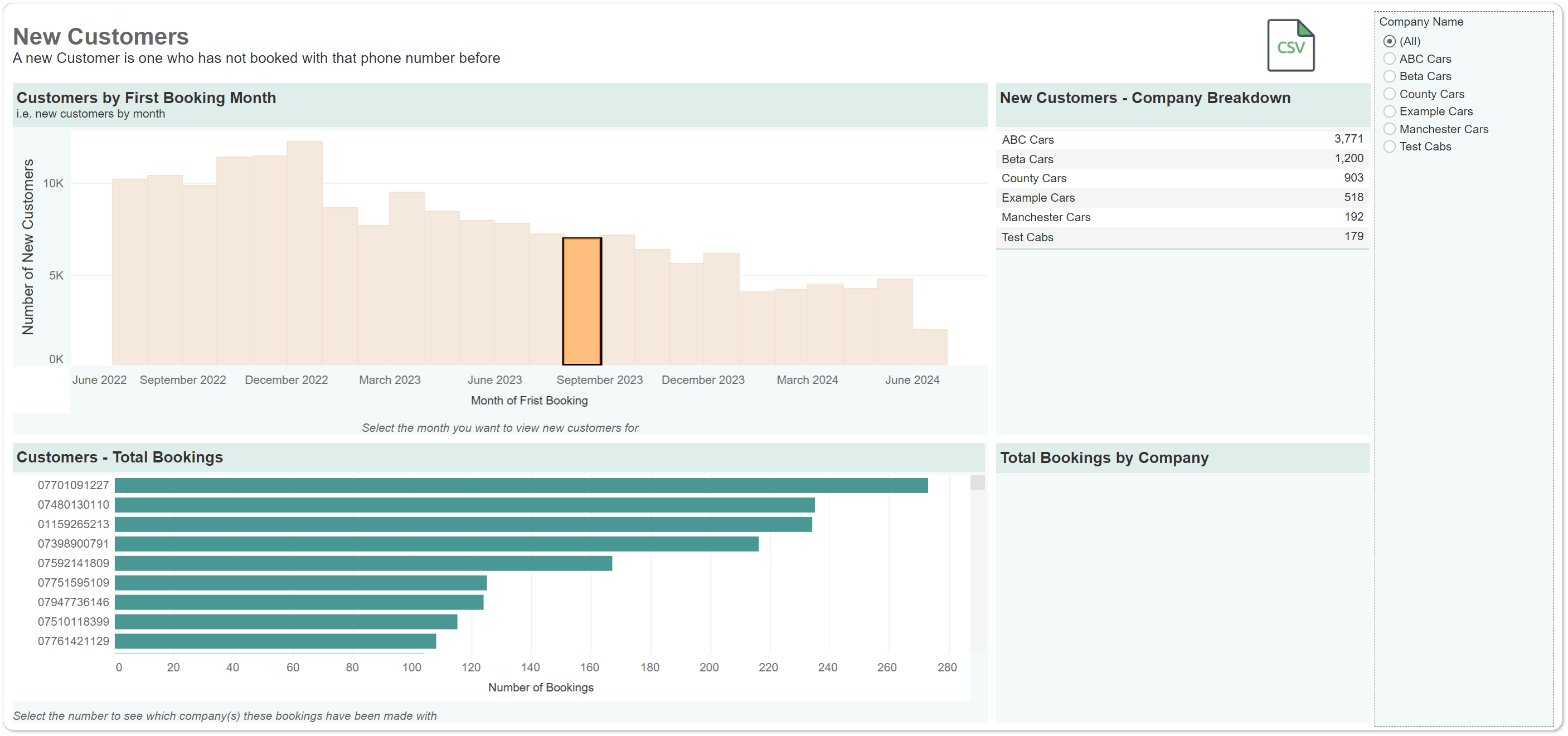Enable the Test Cabs radio option

coord(1390,146)
